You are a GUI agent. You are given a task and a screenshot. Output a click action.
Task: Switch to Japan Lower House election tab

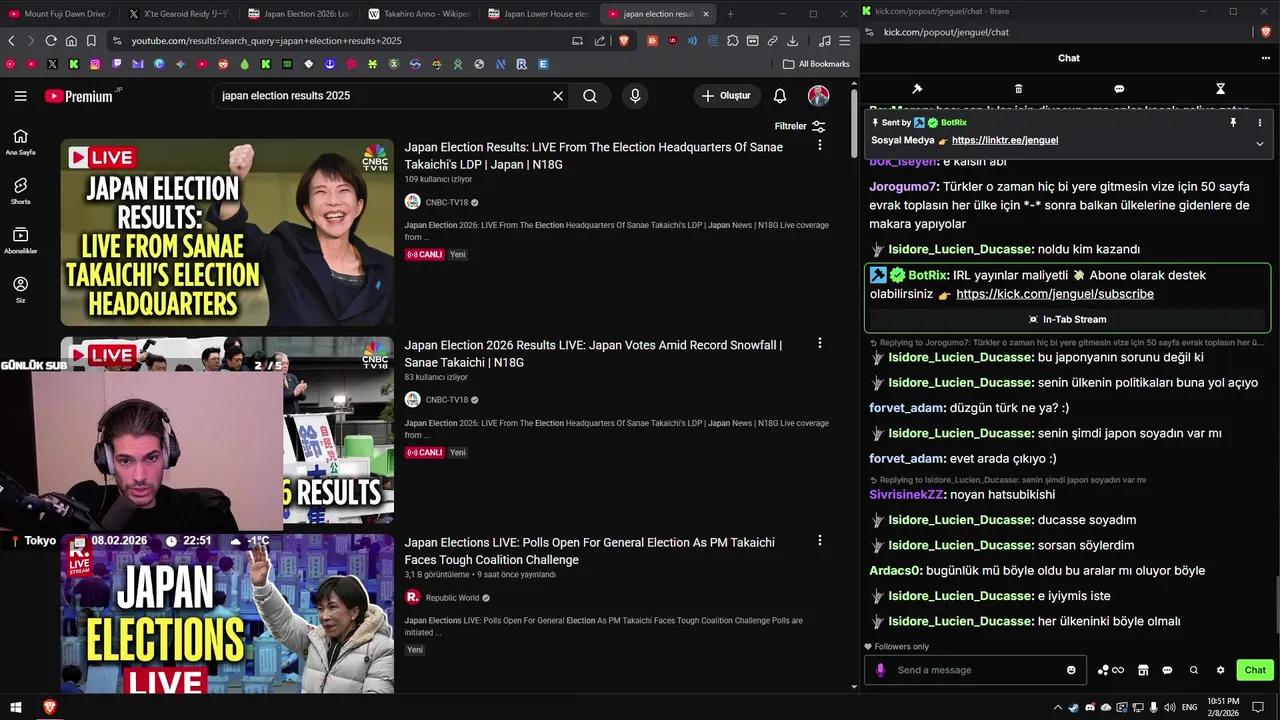tap(538, 14)
